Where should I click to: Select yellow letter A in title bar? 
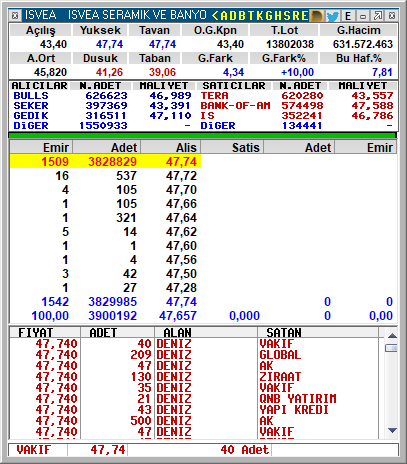point(224,16)
